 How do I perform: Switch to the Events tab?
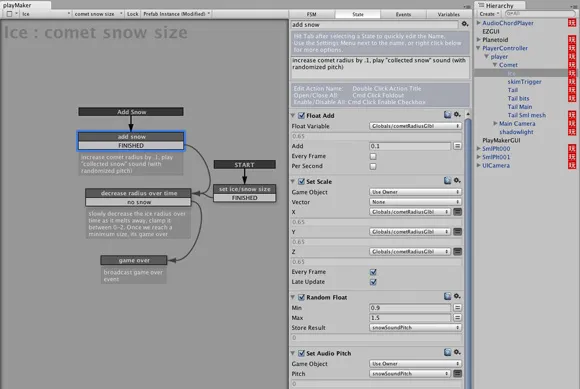point(403,14)
